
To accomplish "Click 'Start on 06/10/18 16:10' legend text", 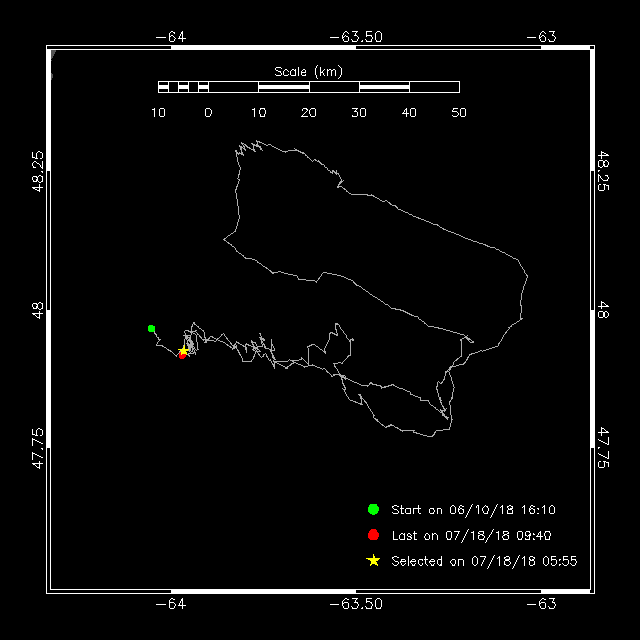I will [x=473, y=510].
